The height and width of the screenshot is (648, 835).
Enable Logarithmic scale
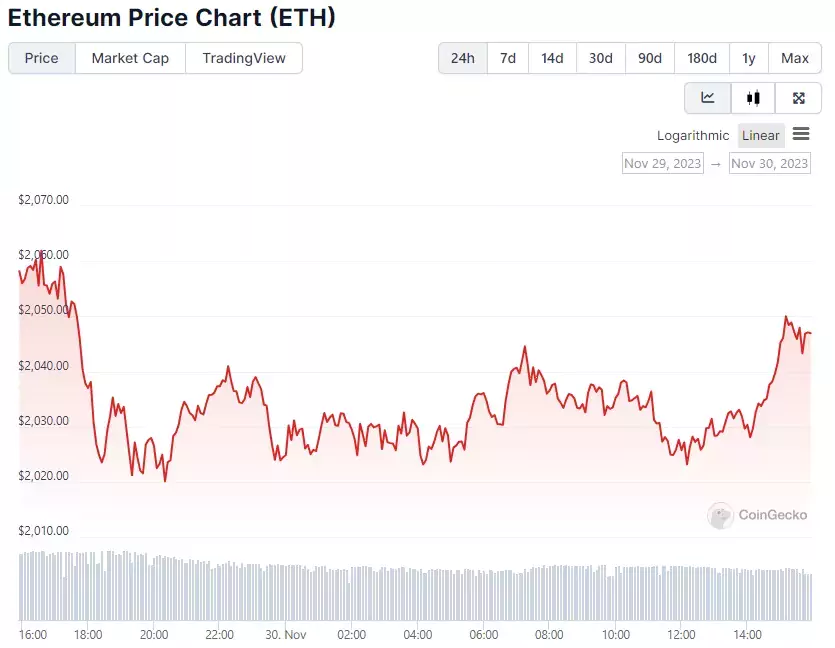[693, 135]
